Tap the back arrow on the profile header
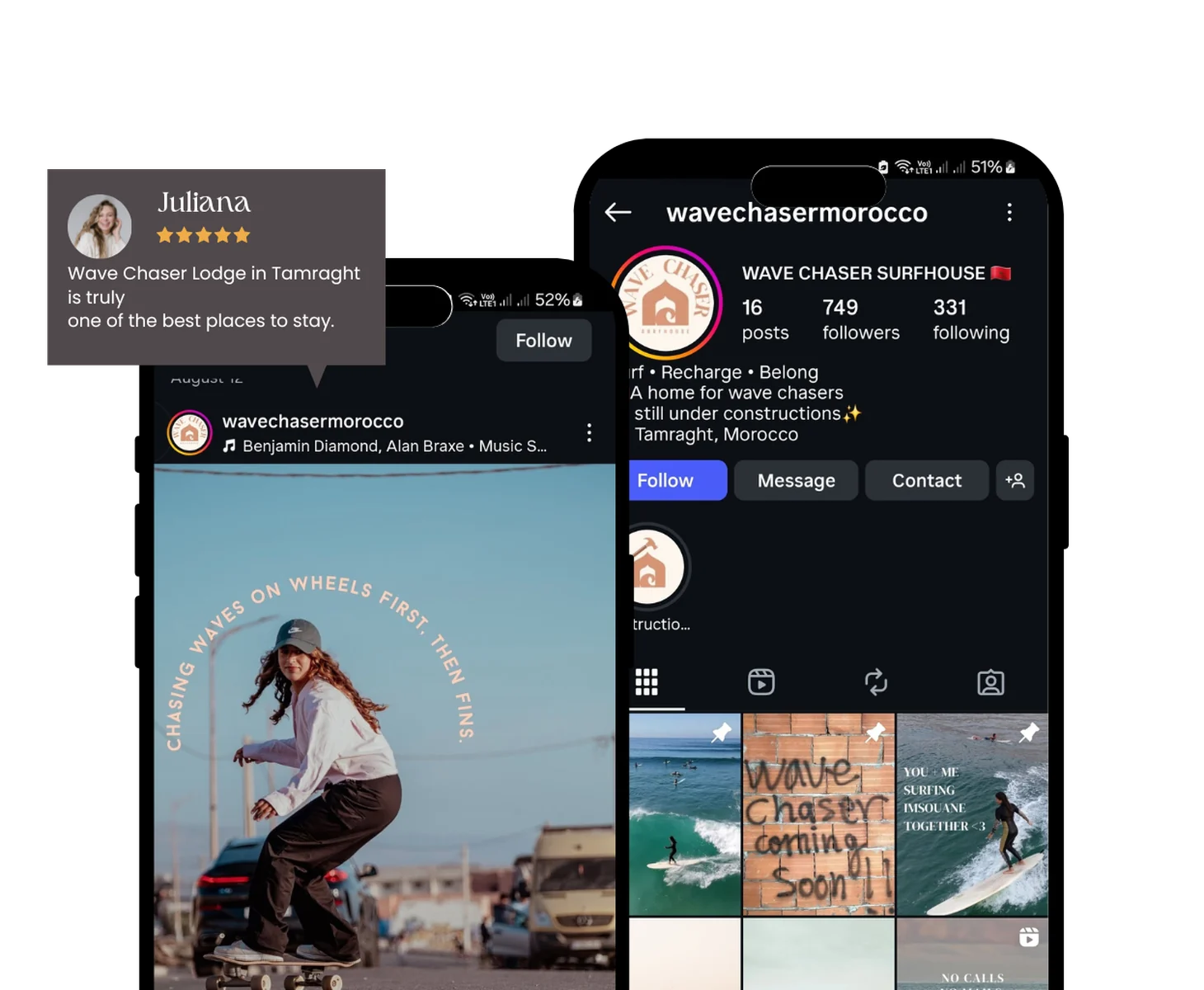Viewport: 1204px width, 990px height. point(618,212)
